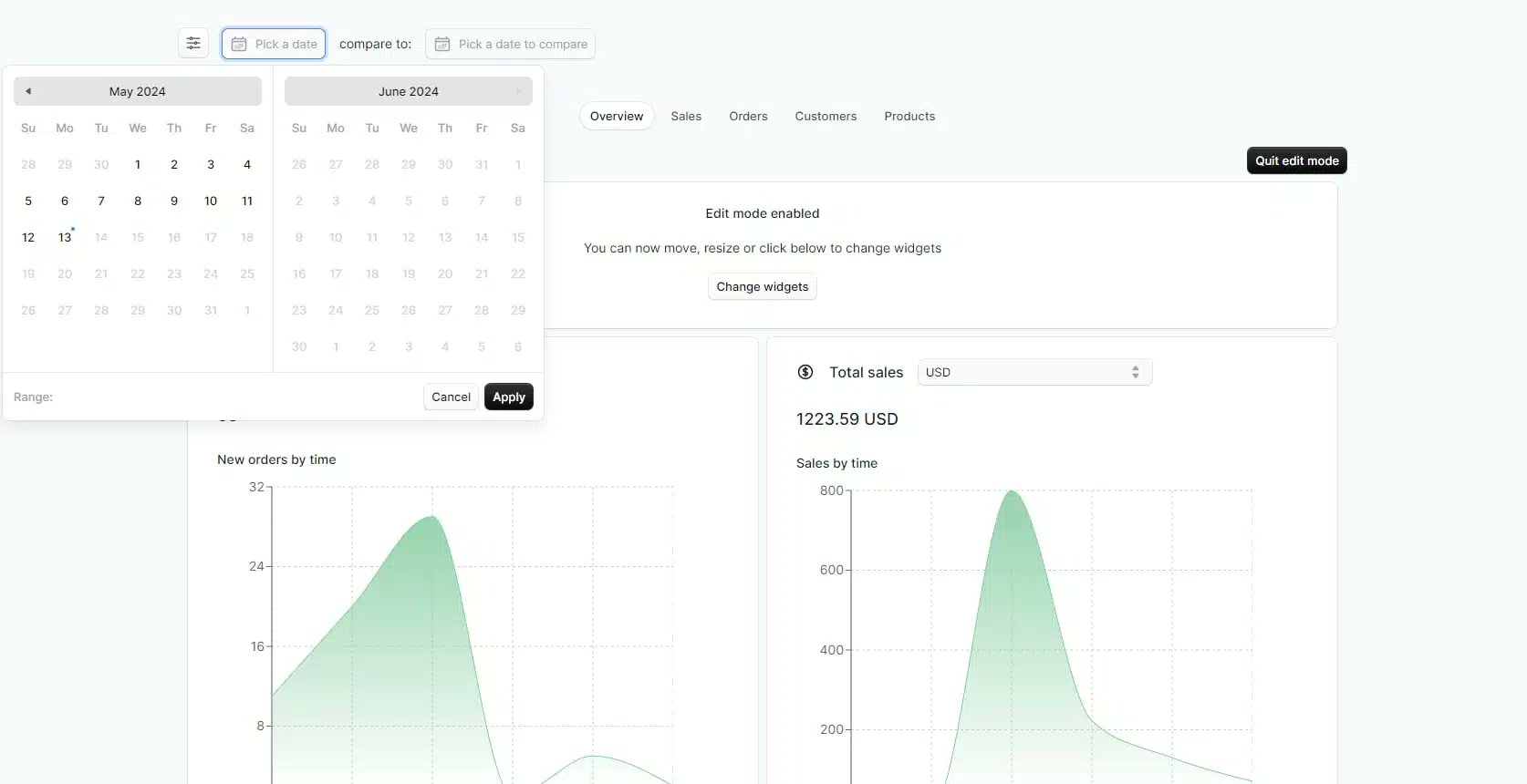Switch to the Sales tab

click(686, 116)
